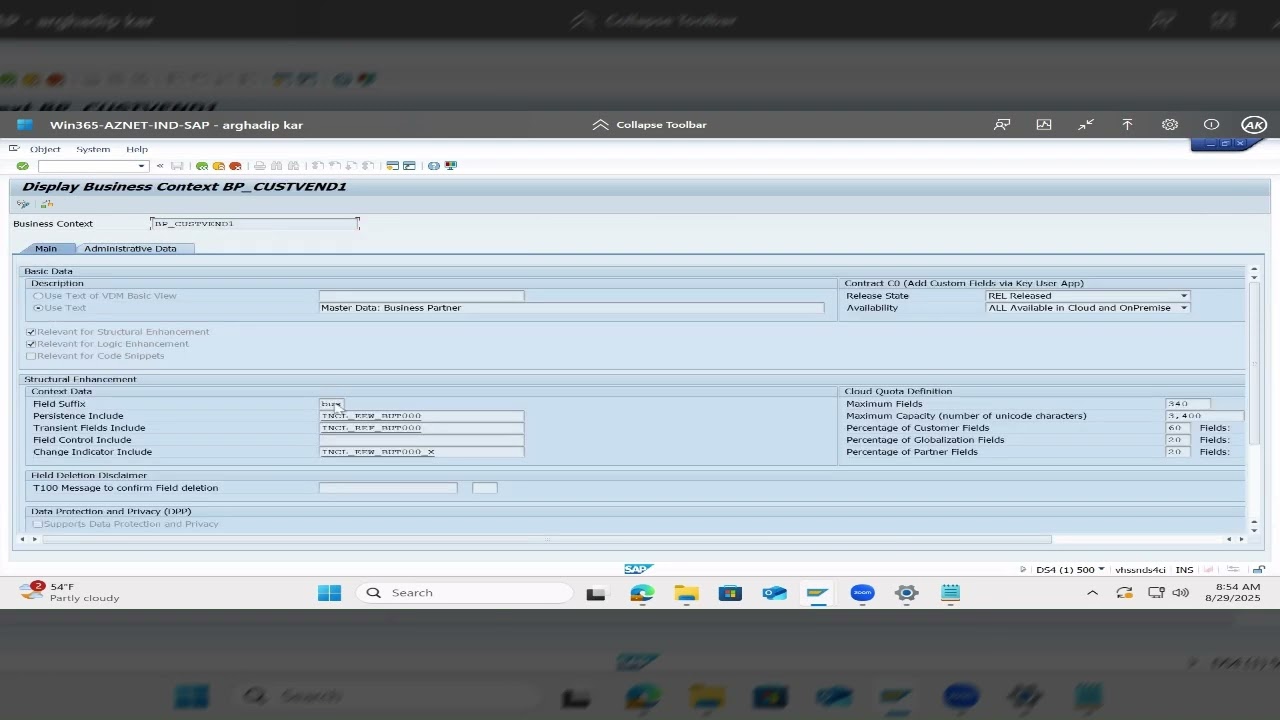Viewport: 1280px width, 720px height.
Task: Click the lock icon in SAP status bar
Action: click(1258, 569)
